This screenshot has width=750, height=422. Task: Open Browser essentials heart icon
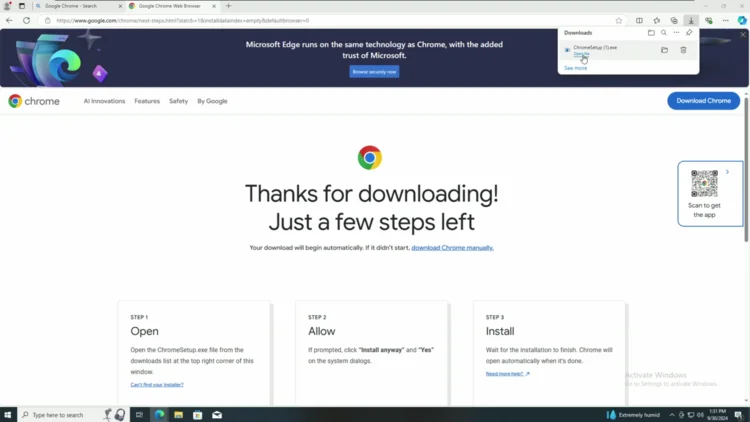(x=708, y=21)
